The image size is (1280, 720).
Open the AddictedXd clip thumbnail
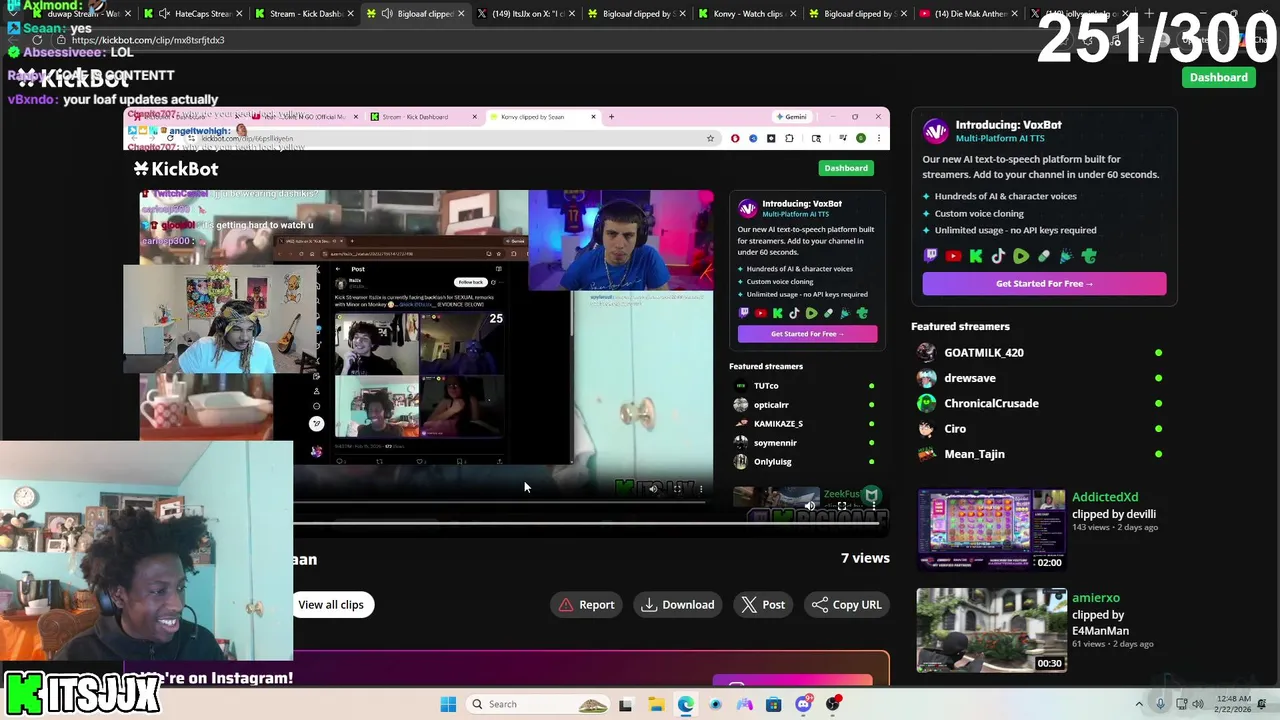coord(991,529)
